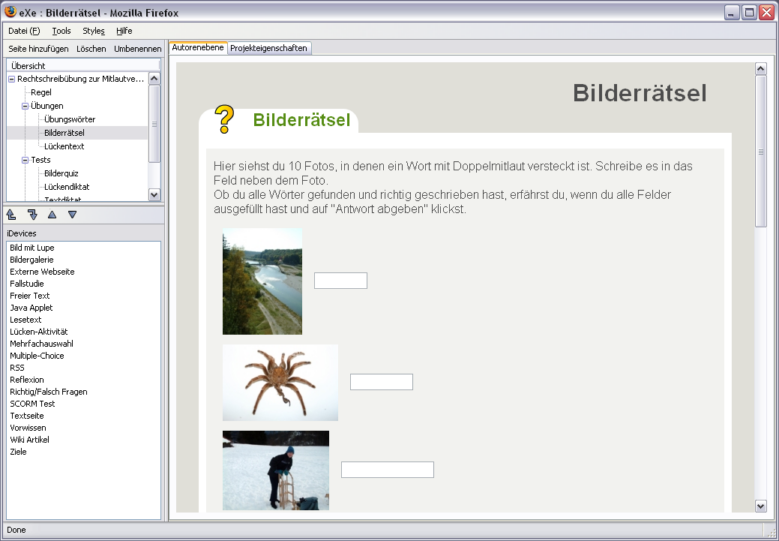Select the Bilderquiz page
779x541 pixels.
[61, 173]
